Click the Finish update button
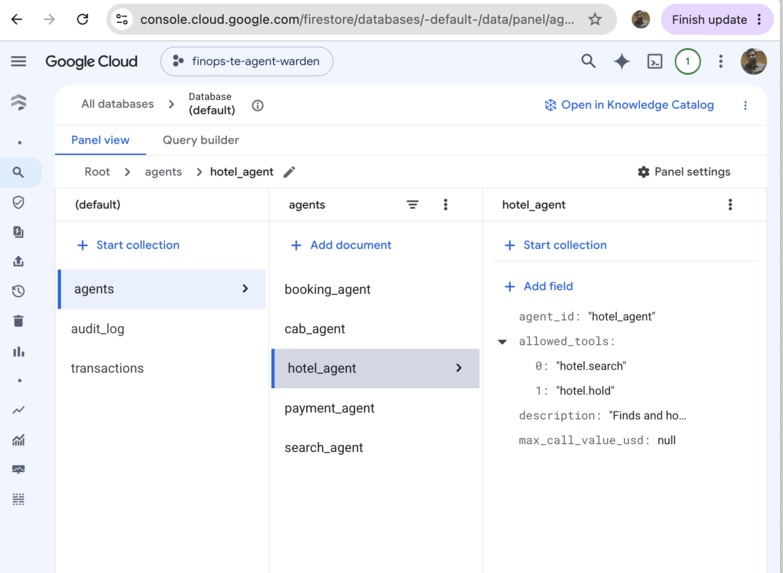The height and width of the screenshot is (573, 783). (x=717, y=19)
